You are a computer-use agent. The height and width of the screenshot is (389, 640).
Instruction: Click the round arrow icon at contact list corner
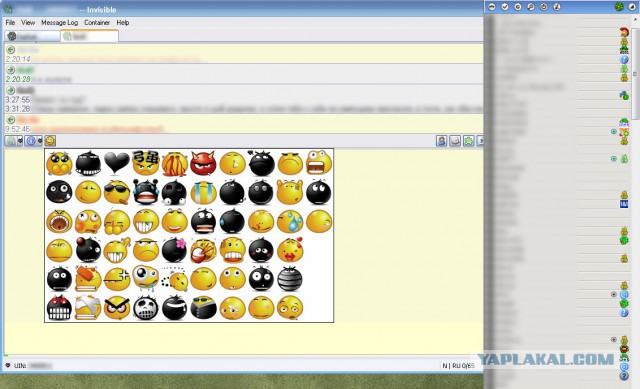click(632, 7)
